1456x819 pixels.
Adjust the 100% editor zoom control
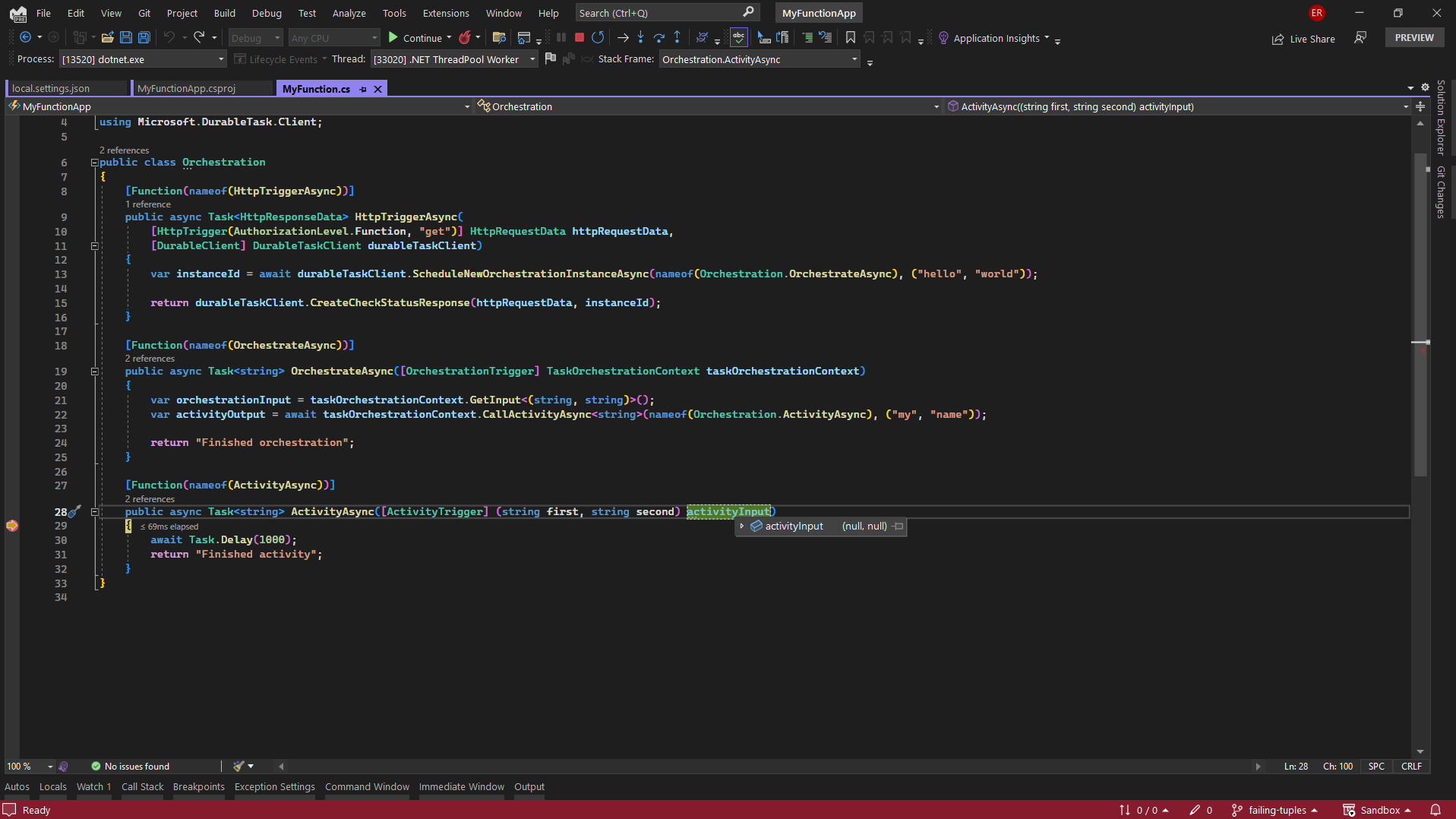[x=28, y=766]
